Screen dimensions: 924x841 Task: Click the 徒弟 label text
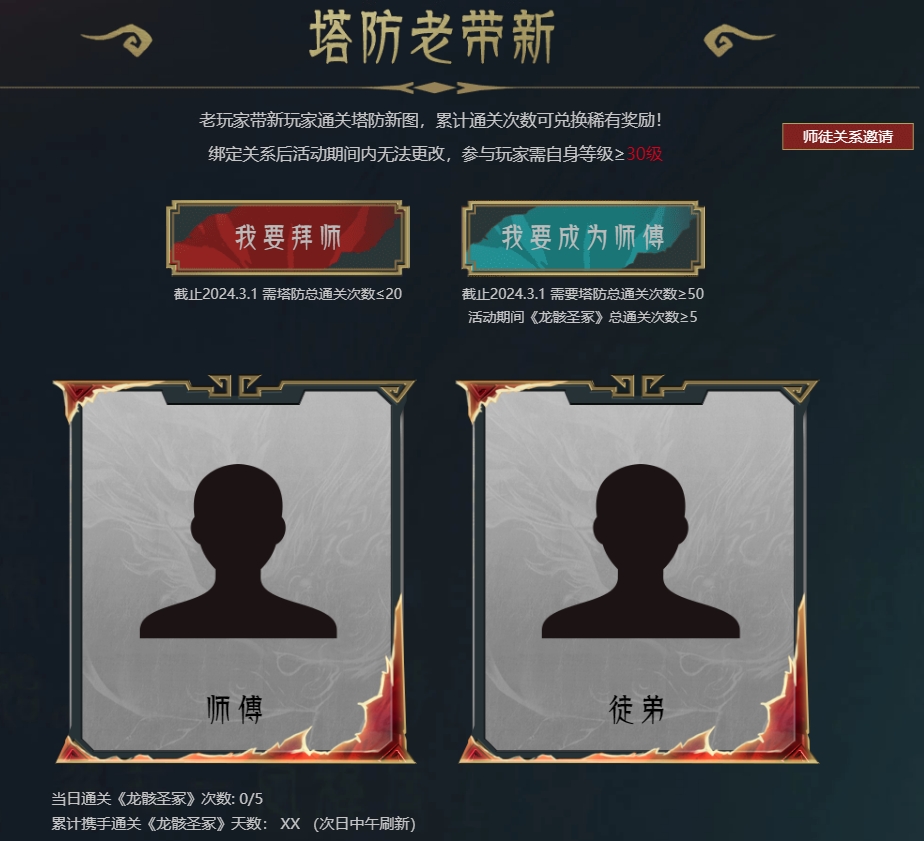point(636,709)
